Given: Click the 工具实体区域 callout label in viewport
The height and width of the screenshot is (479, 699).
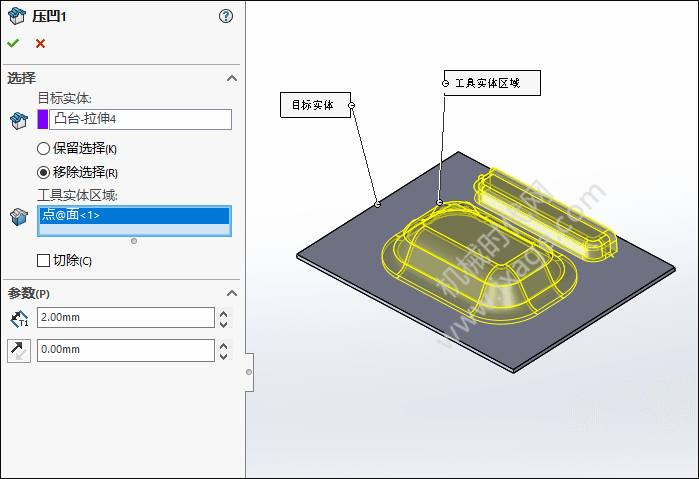Looking at the screenshot, I should pos(492,83).
